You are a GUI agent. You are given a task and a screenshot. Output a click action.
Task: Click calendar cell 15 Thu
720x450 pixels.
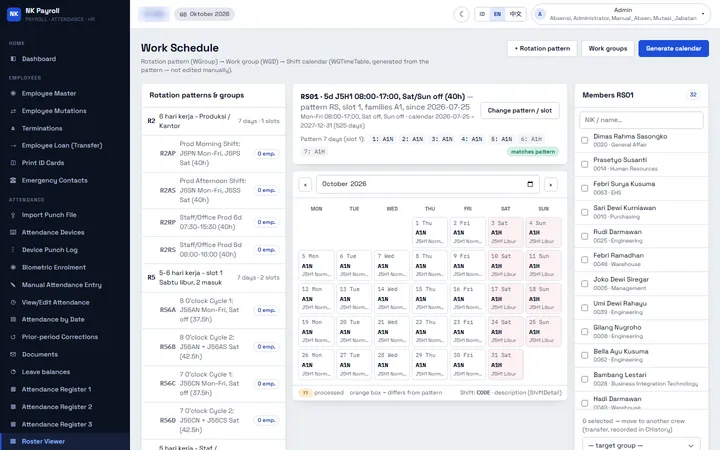point(430,298)
